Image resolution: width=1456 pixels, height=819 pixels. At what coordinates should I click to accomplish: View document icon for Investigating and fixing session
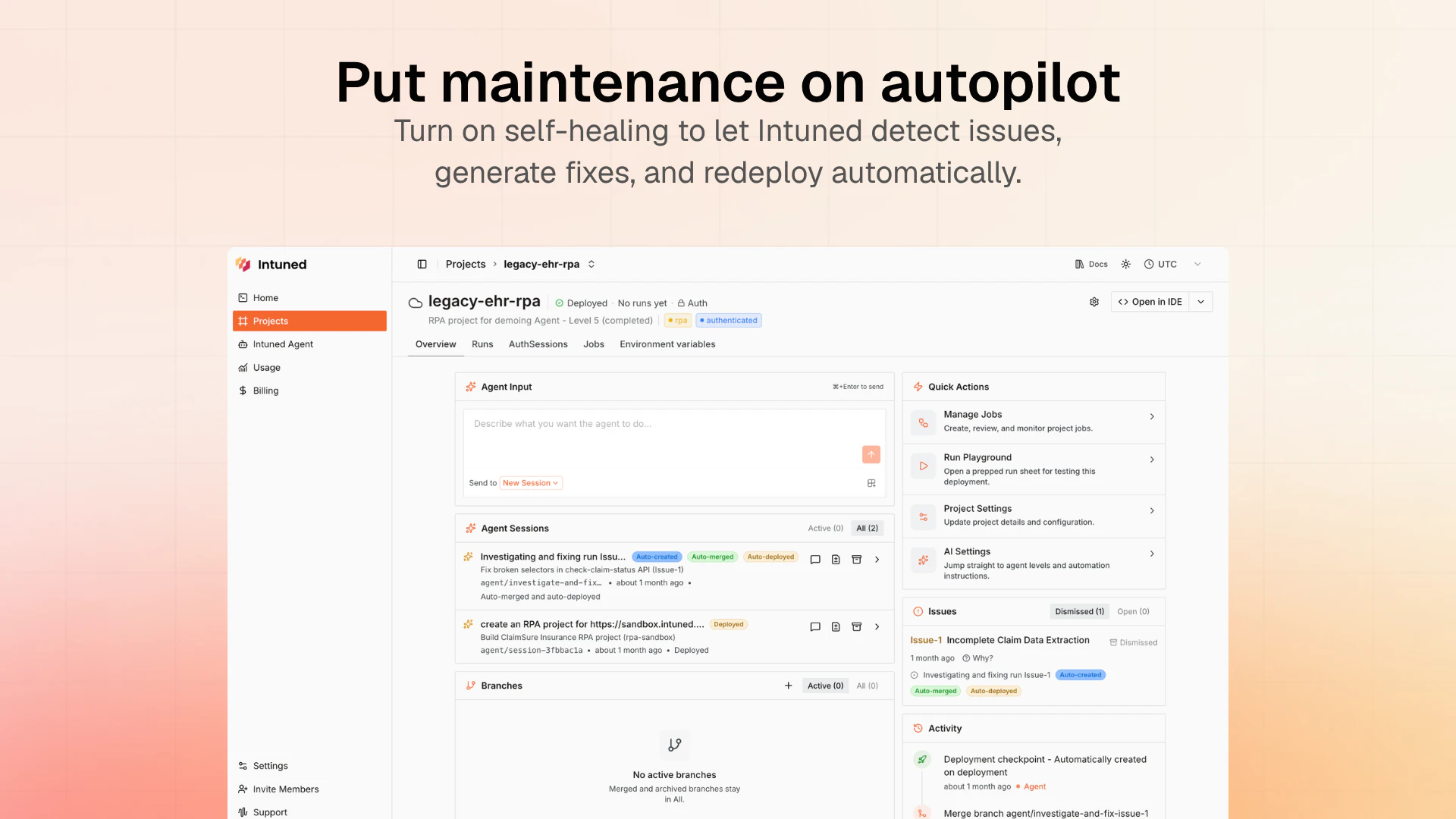coord(836,560)
